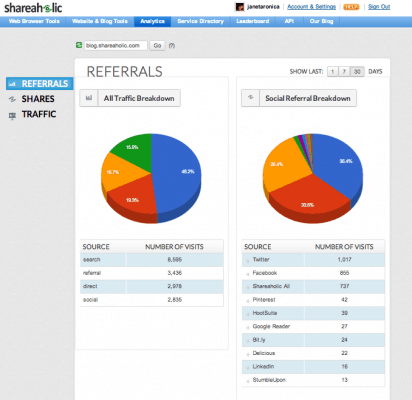Click the red slice of the traffic pie
The height and width of the screenshot is (400, 412).
[x=135, y=197]
